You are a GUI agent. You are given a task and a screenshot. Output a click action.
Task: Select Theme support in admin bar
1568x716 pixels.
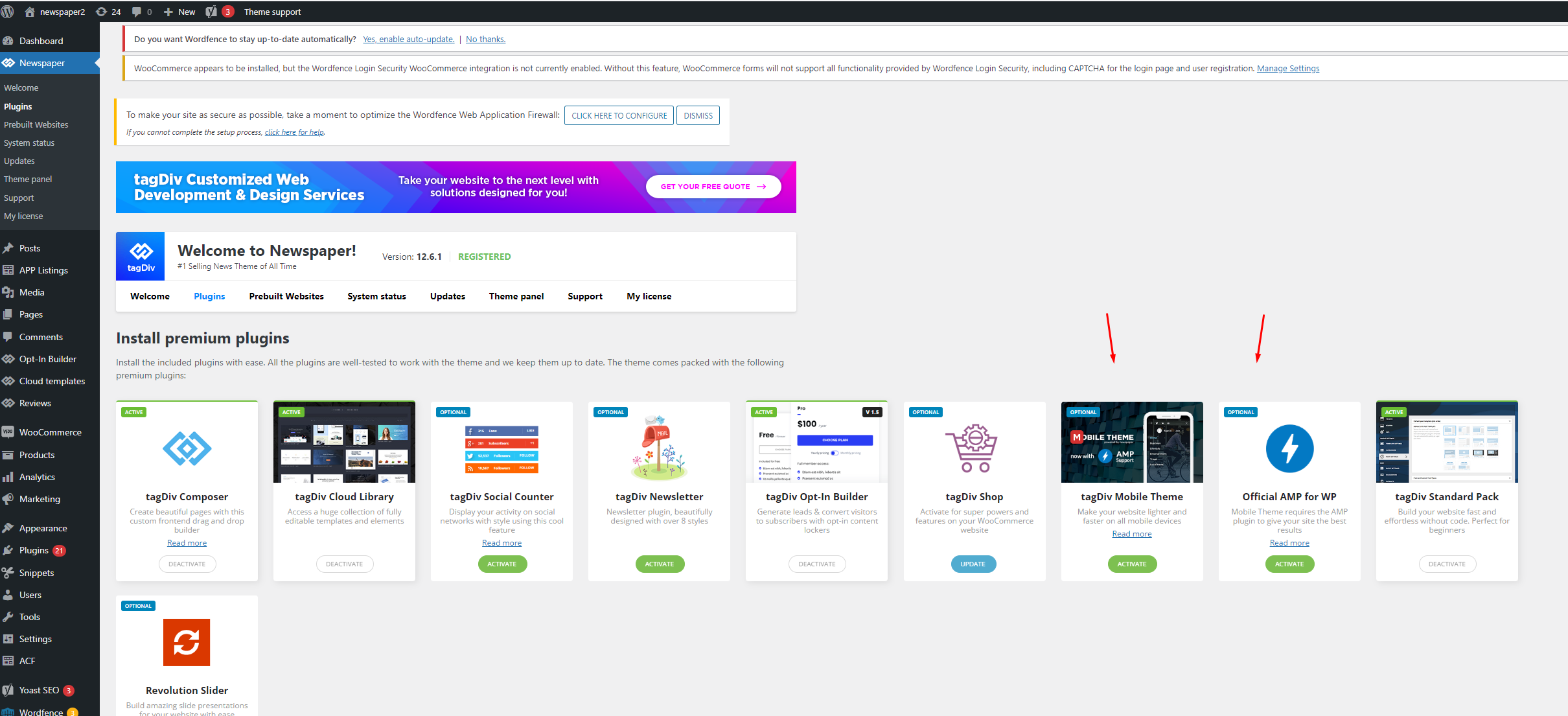[x=272, y=12]
